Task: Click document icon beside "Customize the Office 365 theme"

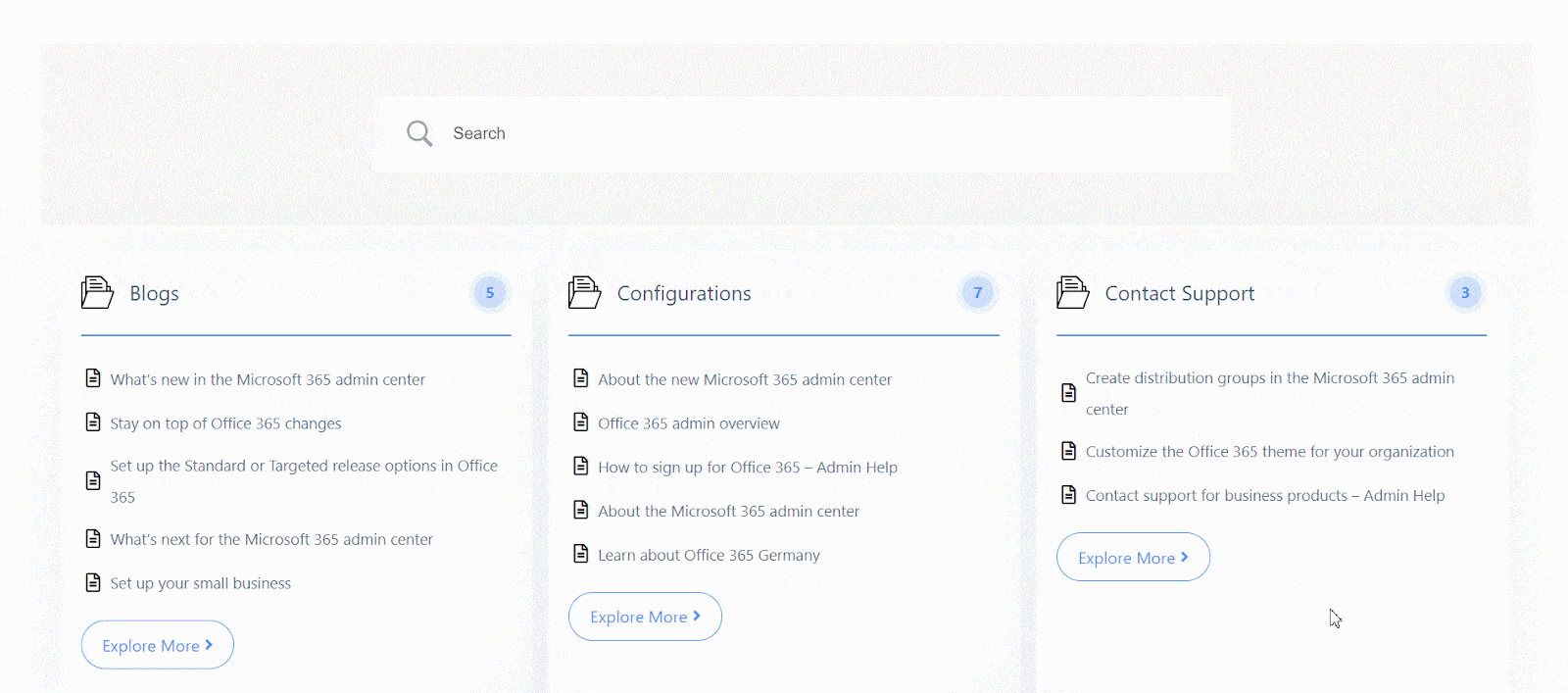Action: (1069, 451)
